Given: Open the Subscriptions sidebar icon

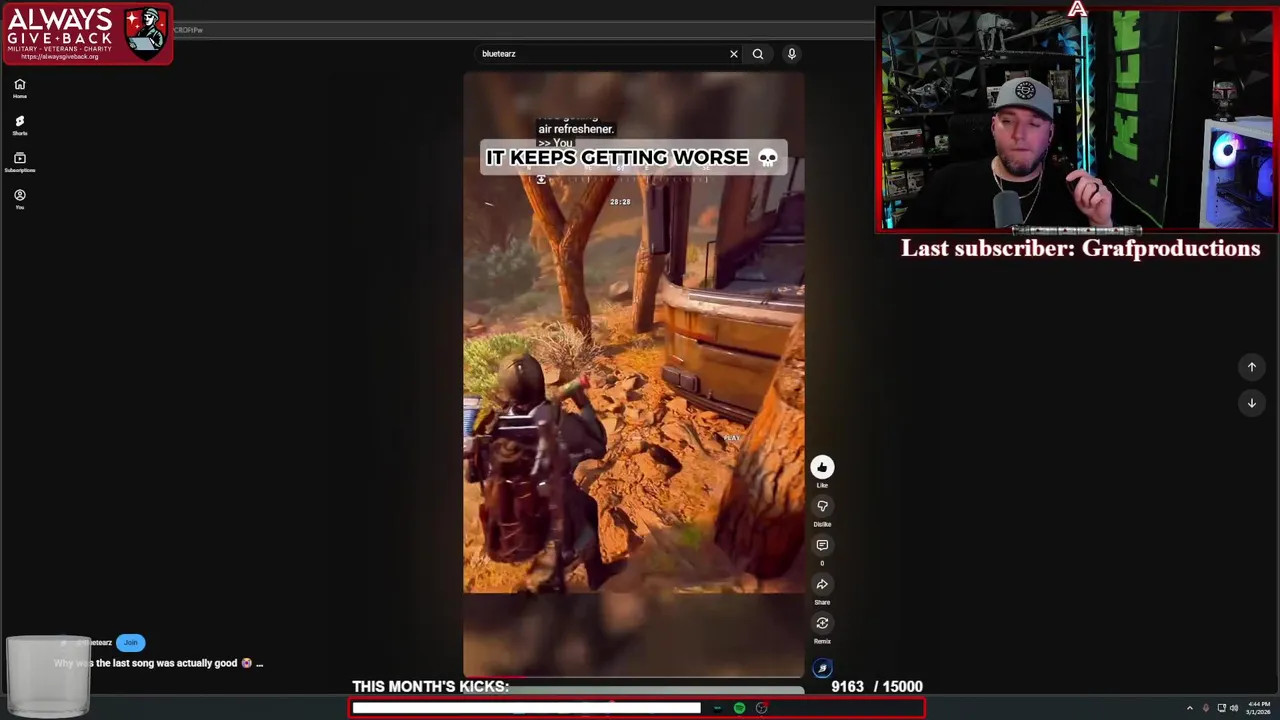Looking at the screenshot, I should 19,162.
